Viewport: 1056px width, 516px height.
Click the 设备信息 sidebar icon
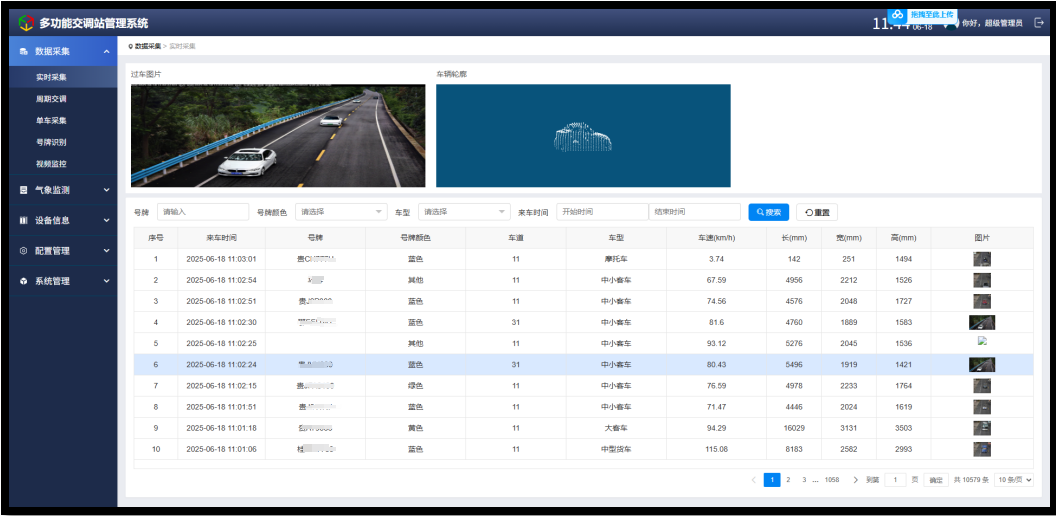point(24,220)
